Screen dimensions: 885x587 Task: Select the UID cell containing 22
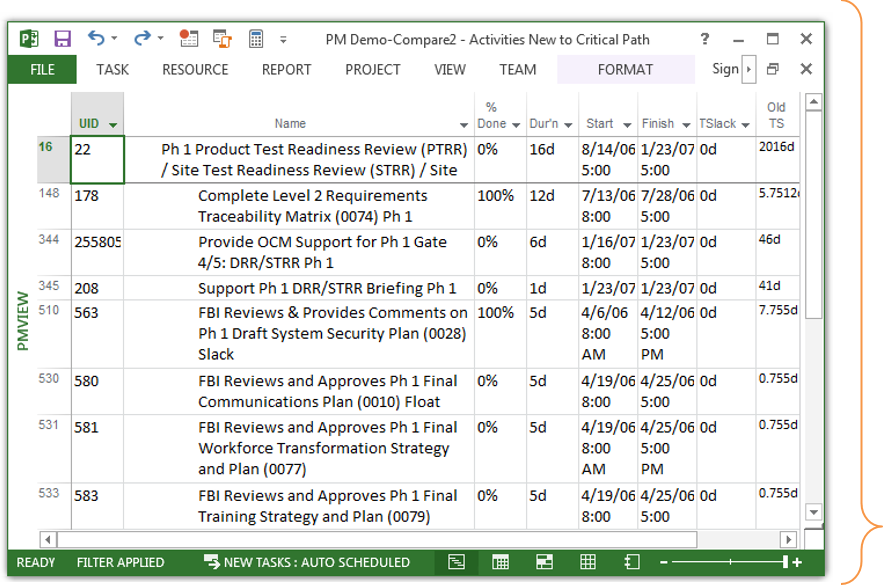(97, 160)
